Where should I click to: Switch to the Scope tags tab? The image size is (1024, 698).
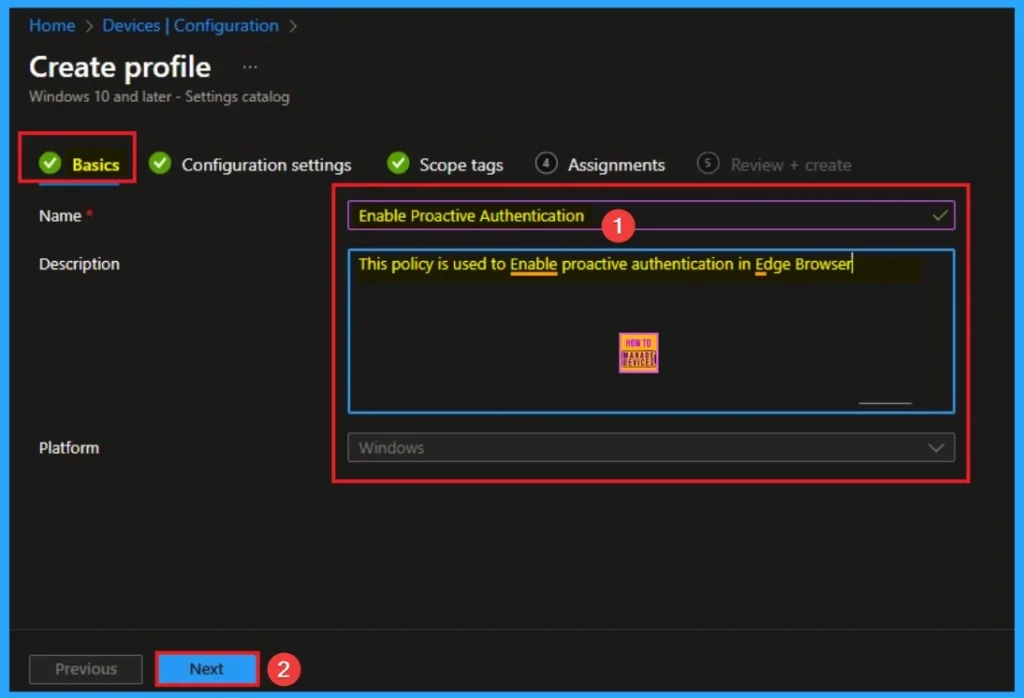point(445,165)
